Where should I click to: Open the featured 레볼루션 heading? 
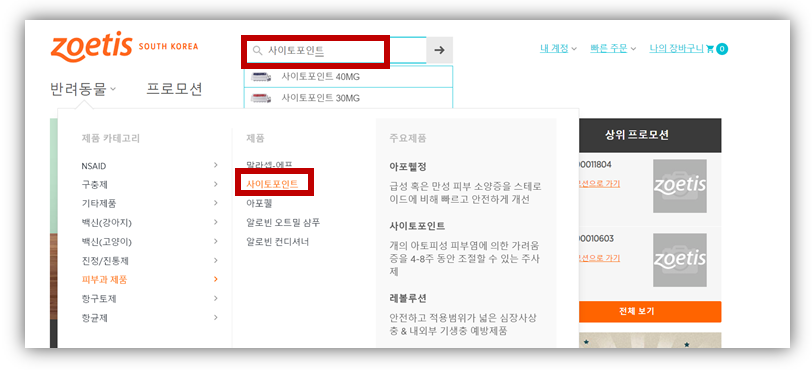pos(408,299)
